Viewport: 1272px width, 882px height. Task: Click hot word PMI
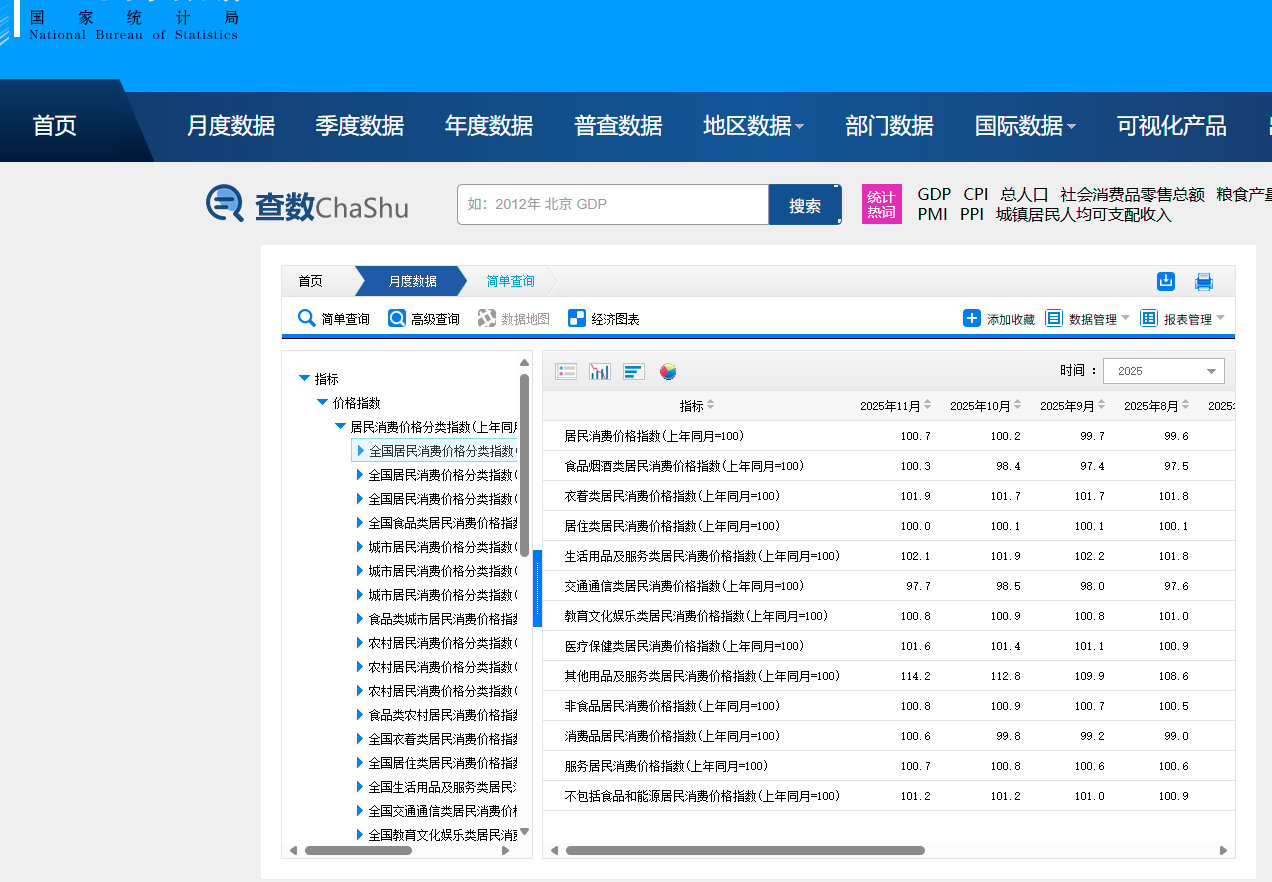tap(932, 214)
